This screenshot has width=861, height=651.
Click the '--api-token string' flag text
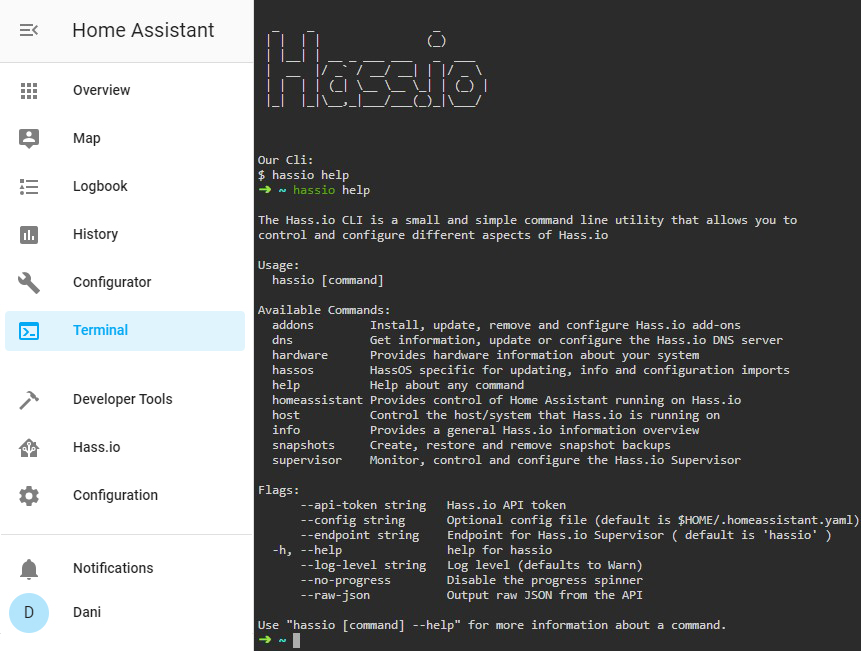click(x=363, y=505)
